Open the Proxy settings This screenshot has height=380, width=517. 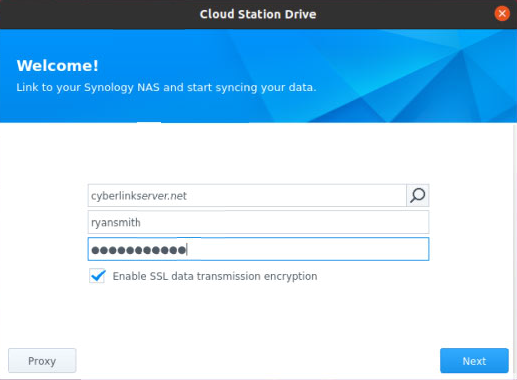tap(42, 361)
